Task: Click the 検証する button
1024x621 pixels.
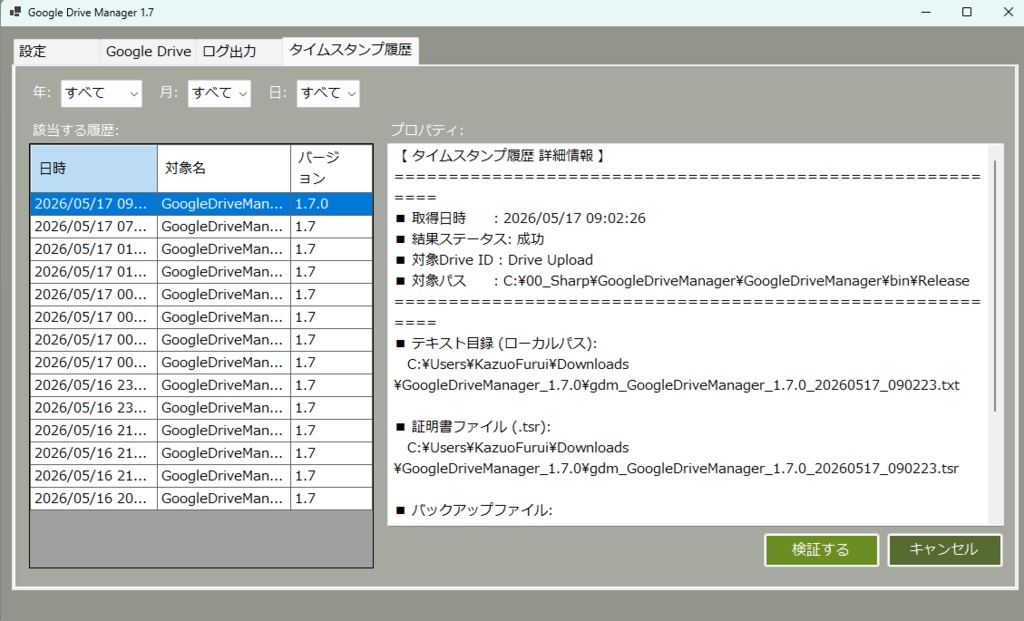Action: [821, 550]
